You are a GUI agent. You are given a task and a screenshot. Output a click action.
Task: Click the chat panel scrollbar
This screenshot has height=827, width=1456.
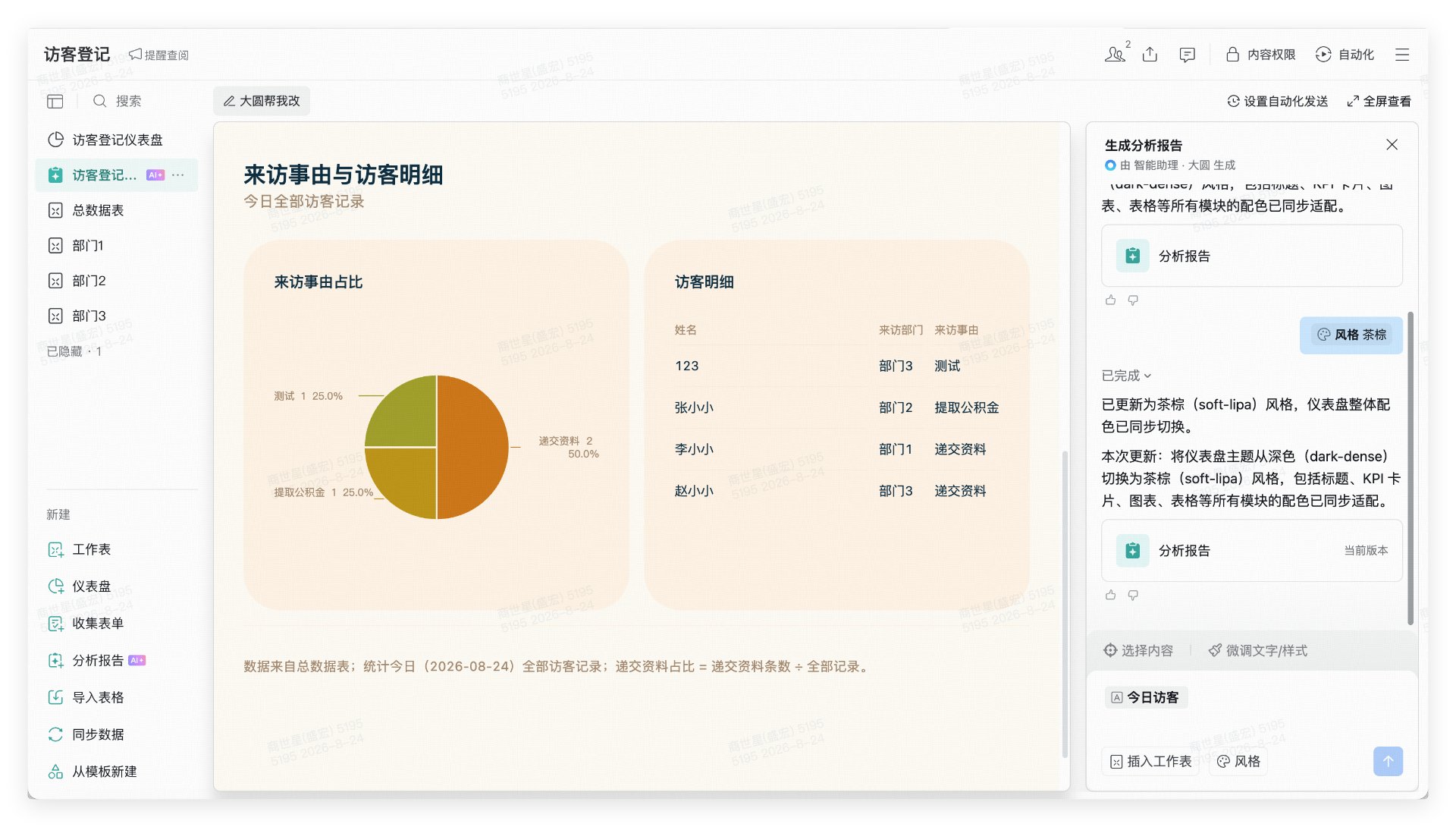(1410, 468)
